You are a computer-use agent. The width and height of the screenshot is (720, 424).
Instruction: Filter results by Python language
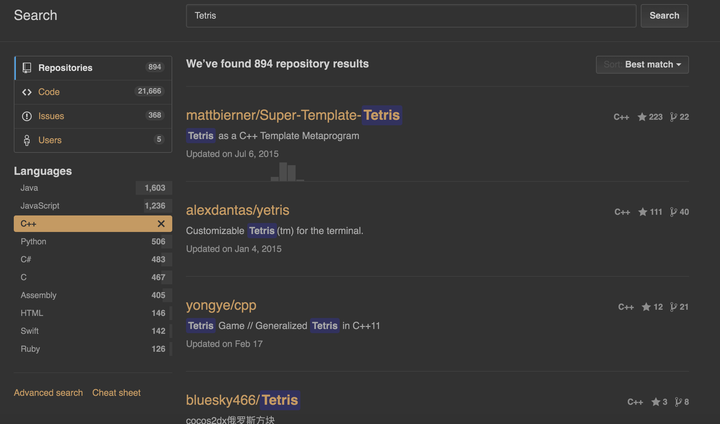tap(93, 242)
